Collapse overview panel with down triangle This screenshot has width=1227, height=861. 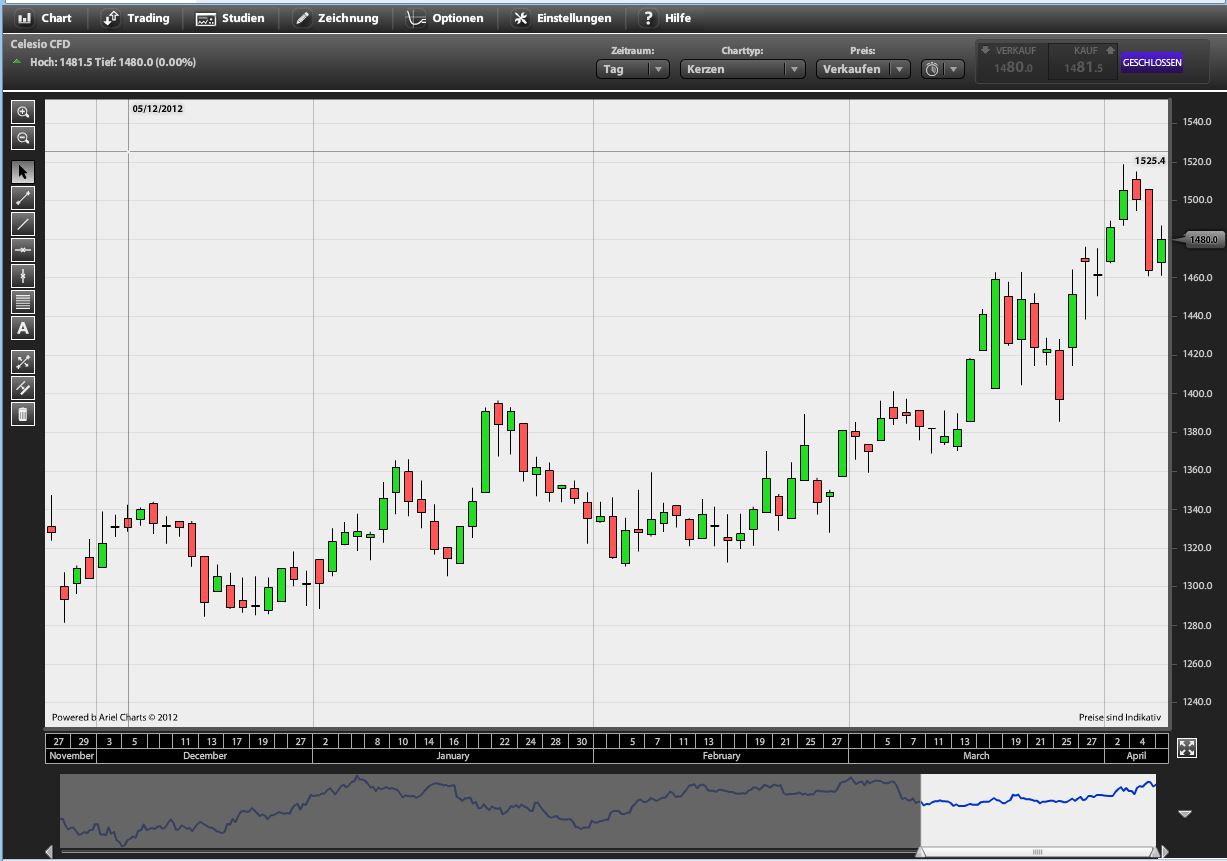1185,814
